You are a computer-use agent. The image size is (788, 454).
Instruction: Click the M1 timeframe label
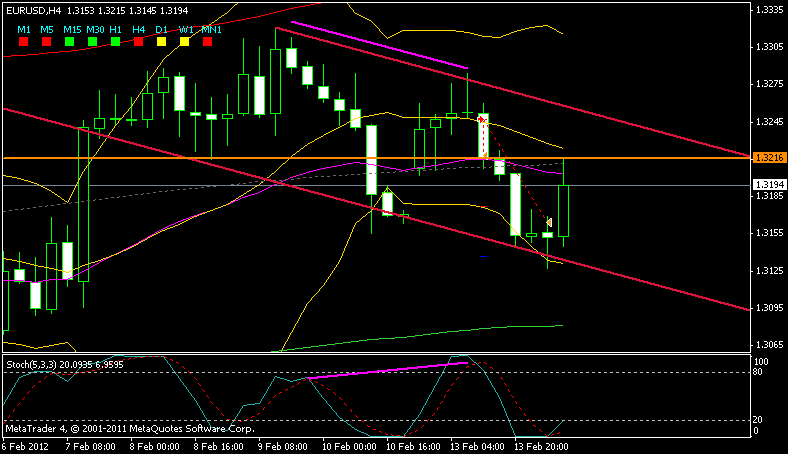click(24, 30)
